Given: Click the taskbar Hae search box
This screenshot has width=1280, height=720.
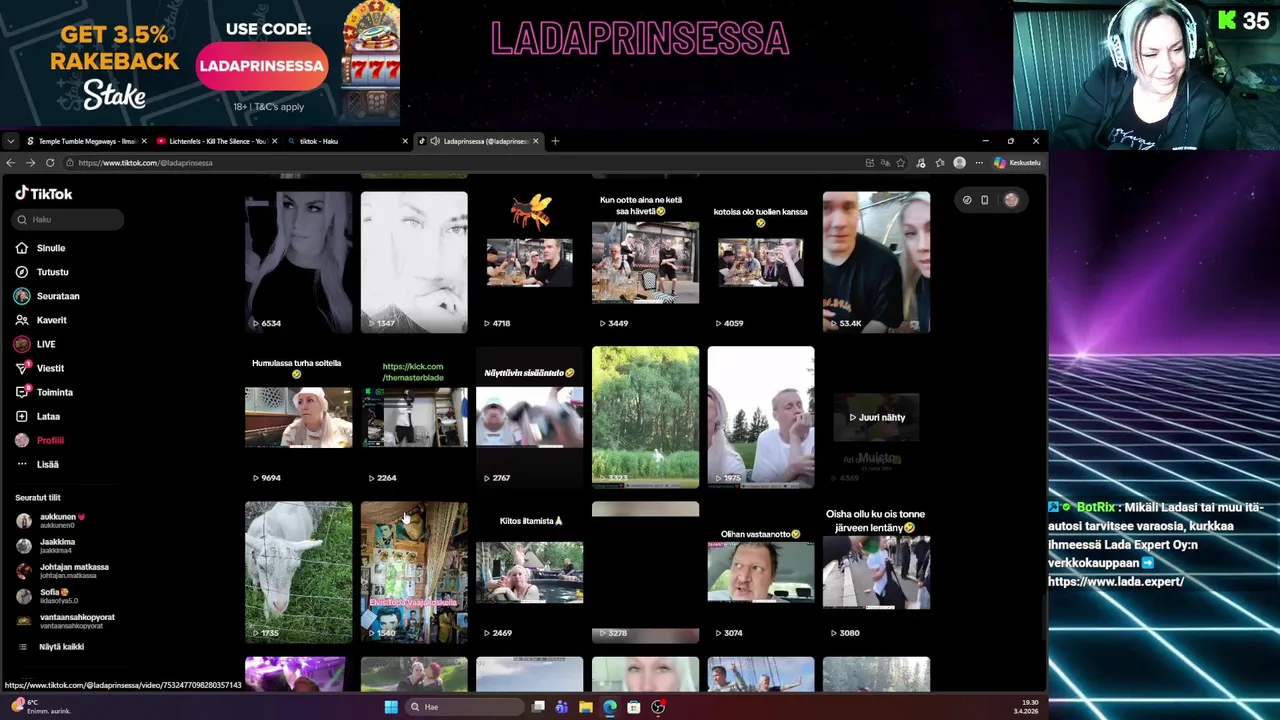Looking at the screenshot, I should click(x=464, y=707).
